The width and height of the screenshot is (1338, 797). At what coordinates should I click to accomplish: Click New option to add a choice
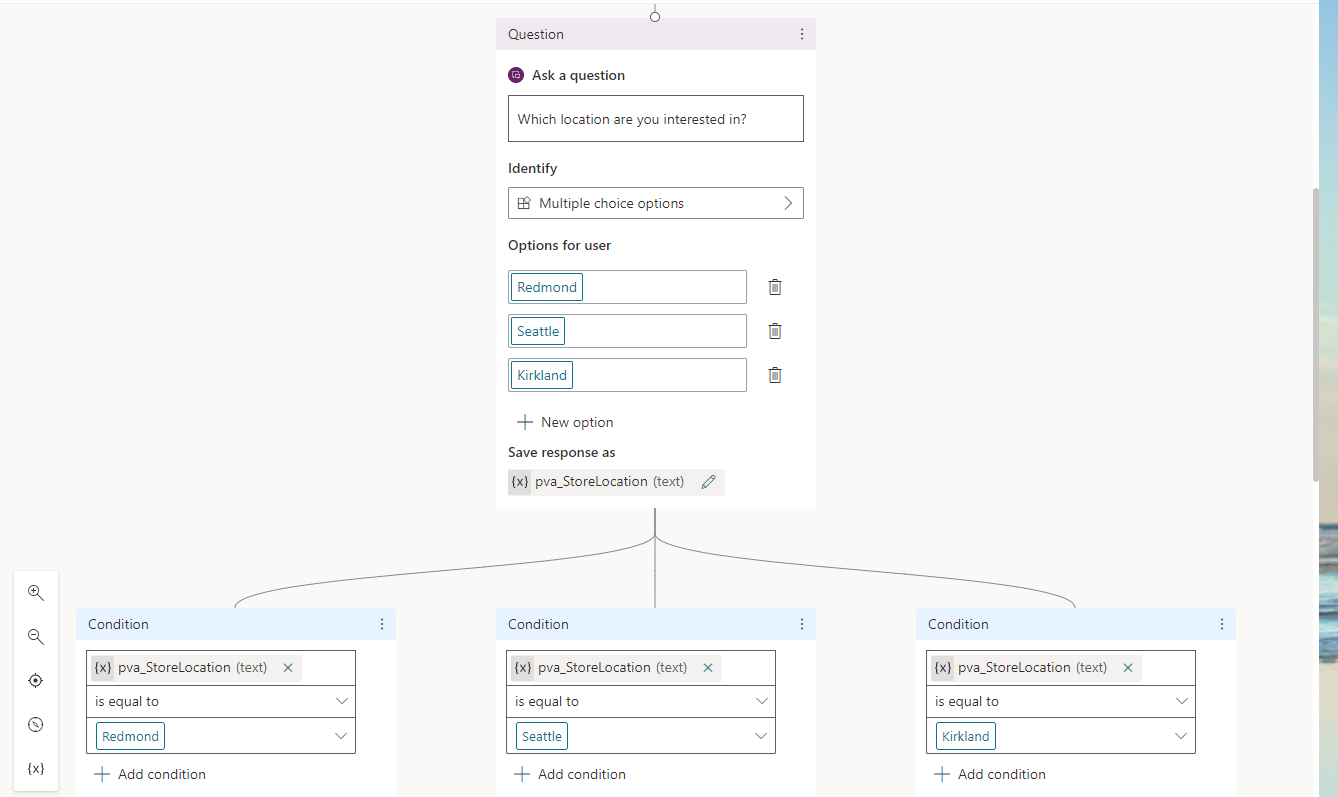[x=565, y=422]
